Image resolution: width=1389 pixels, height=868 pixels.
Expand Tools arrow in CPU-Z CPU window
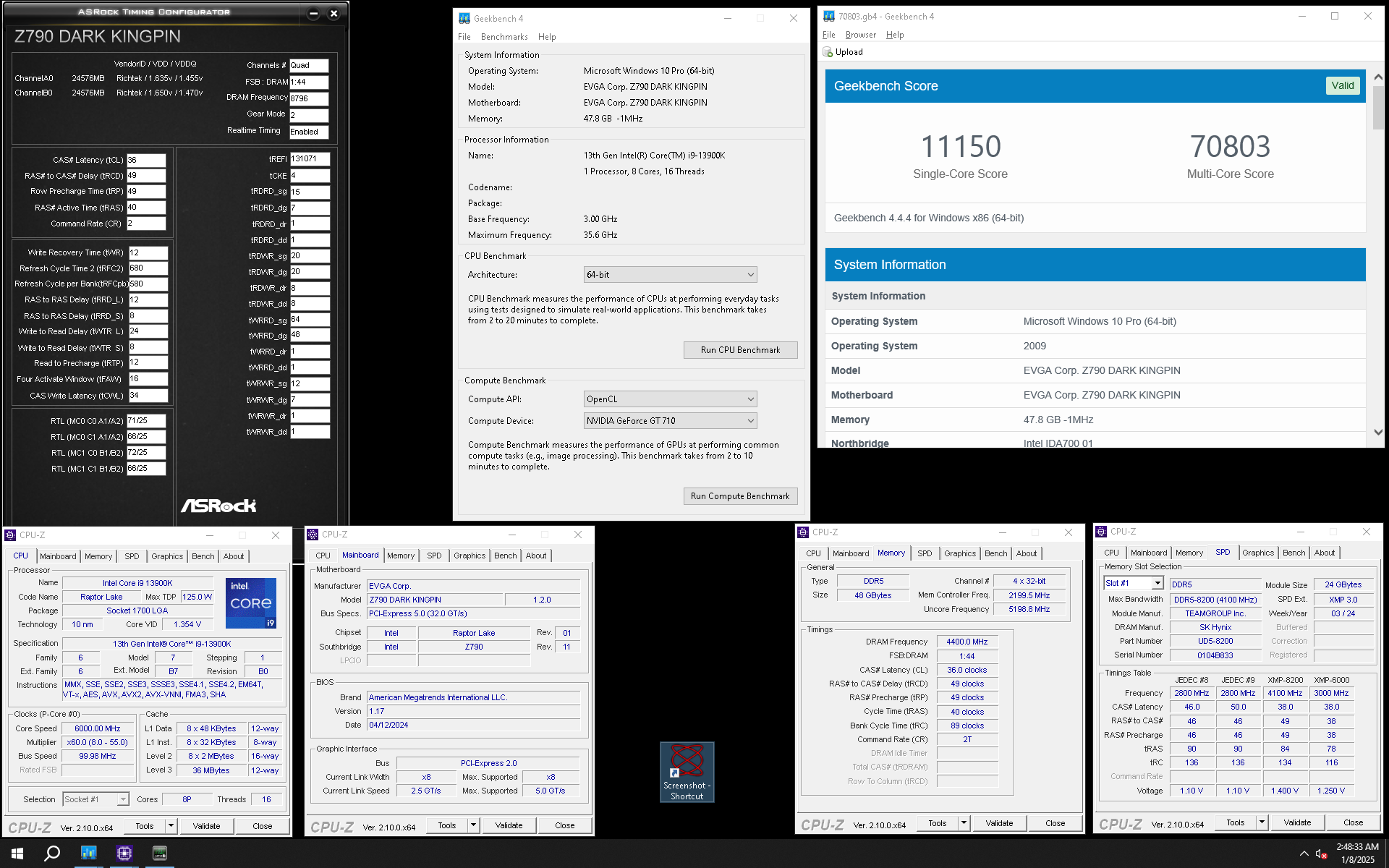171,826
